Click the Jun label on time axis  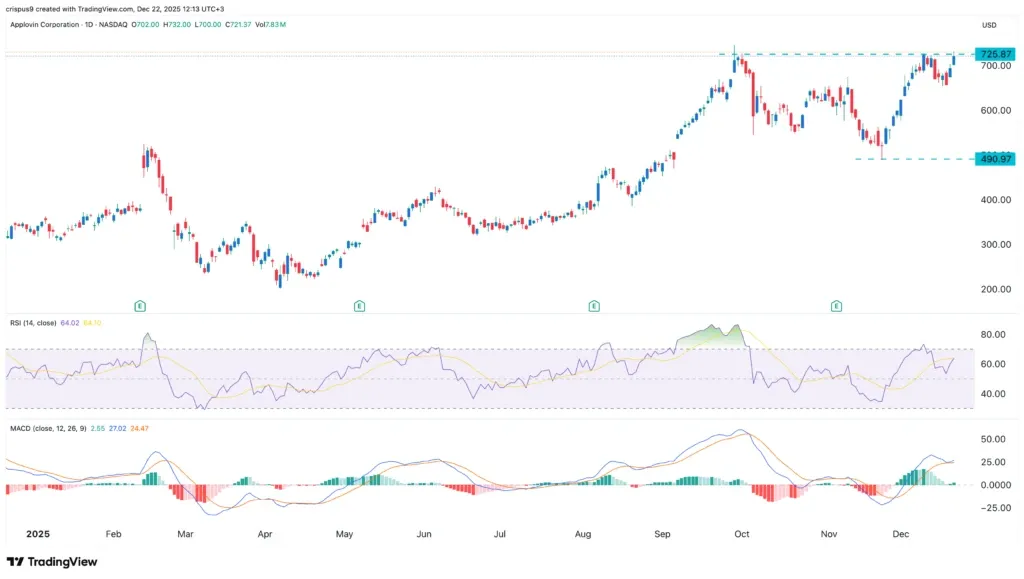tap(424, 534)
